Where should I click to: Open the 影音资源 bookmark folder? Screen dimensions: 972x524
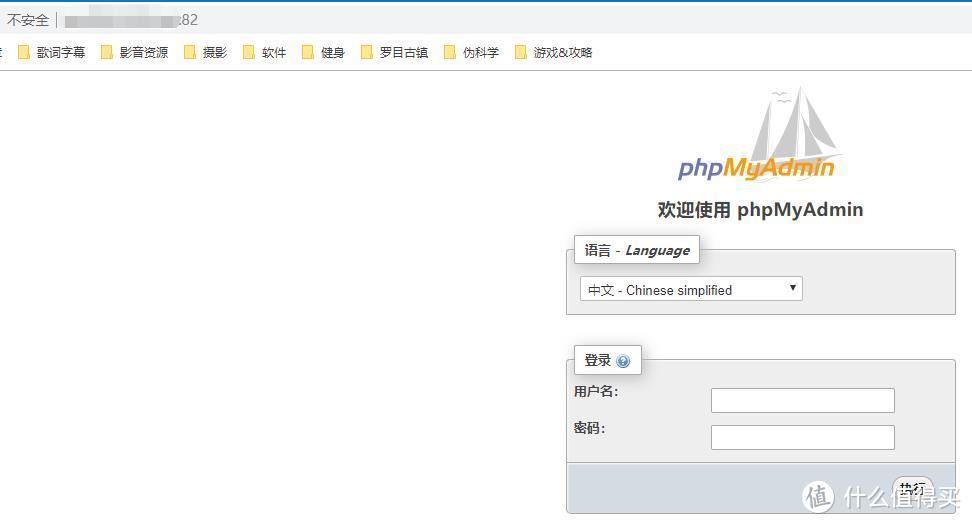click(135, 53)
